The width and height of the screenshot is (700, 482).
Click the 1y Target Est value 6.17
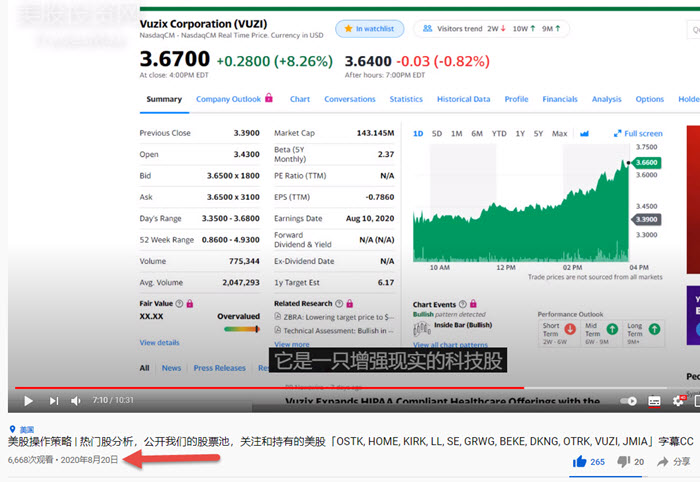coord(386,283)
